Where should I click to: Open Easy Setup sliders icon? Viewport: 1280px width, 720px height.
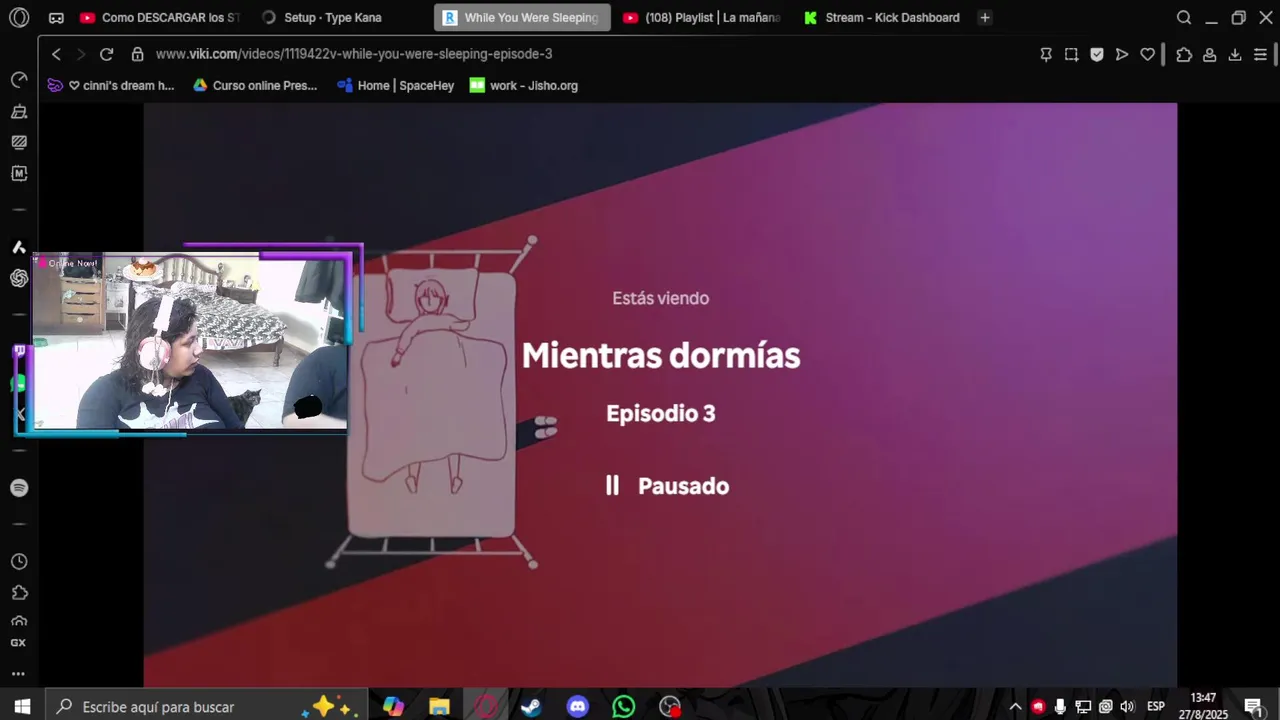coord(1261,55)
